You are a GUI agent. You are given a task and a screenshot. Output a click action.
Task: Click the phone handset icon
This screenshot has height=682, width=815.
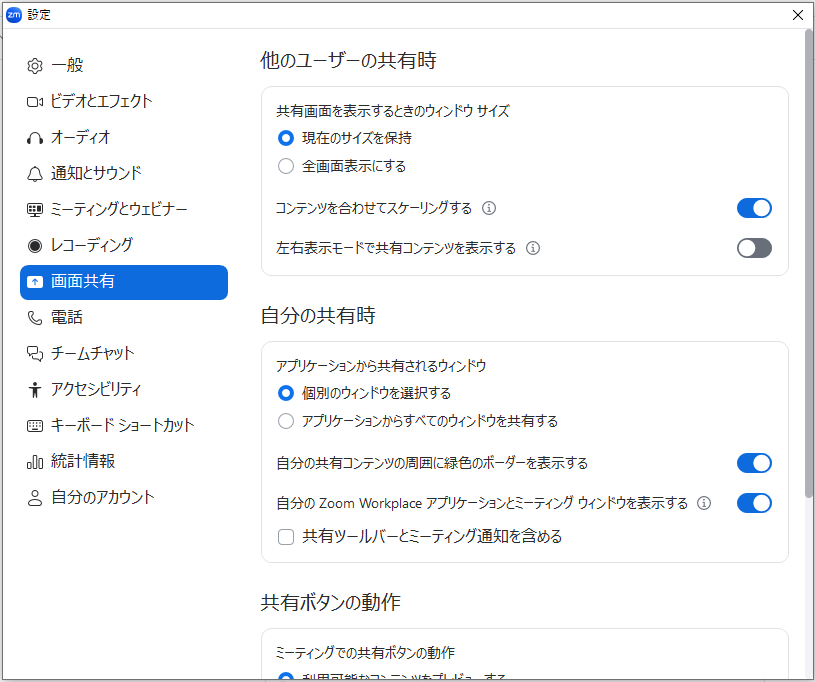coord(35,318)
